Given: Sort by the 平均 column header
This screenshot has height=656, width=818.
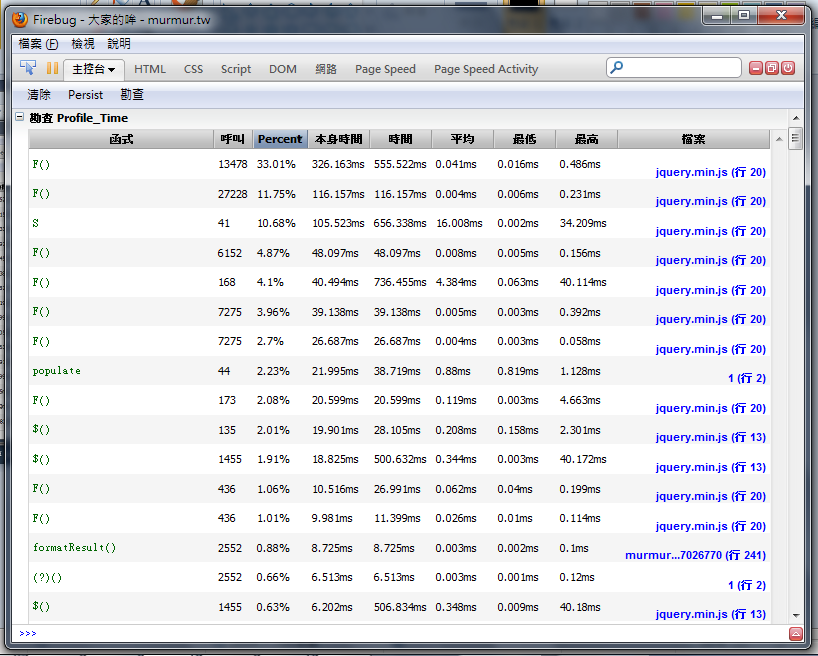Looking at the screenshot, I should point(463,139).
